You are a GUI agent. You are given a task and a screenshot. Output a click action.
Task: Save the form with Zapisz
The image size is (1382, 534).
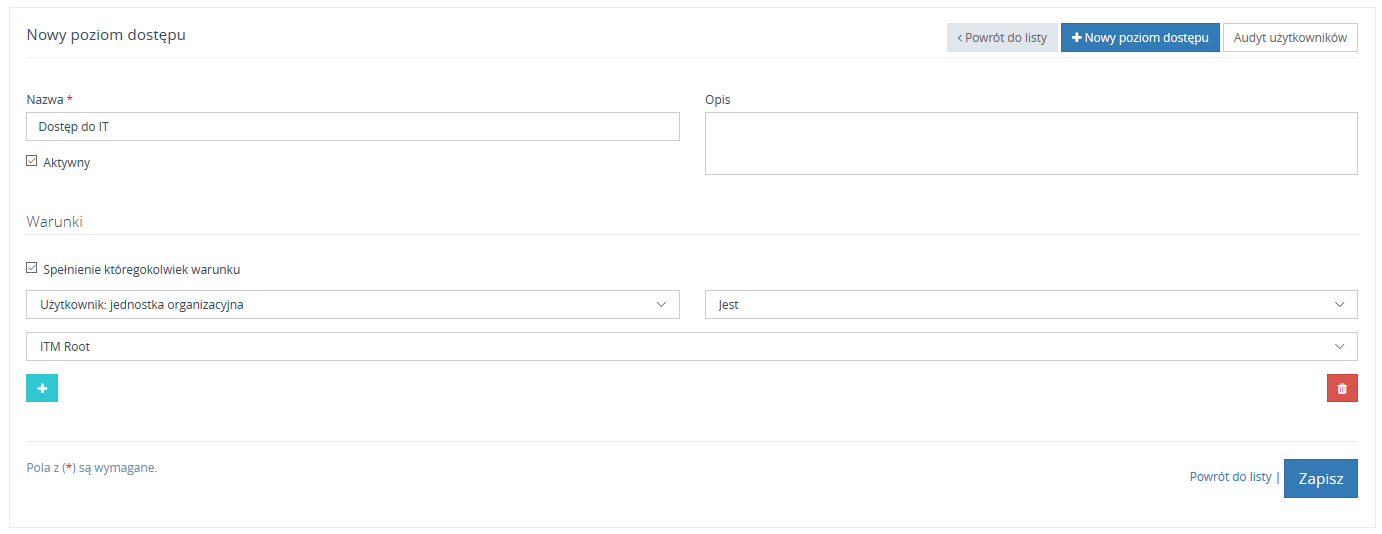[x=1320, y=478]
